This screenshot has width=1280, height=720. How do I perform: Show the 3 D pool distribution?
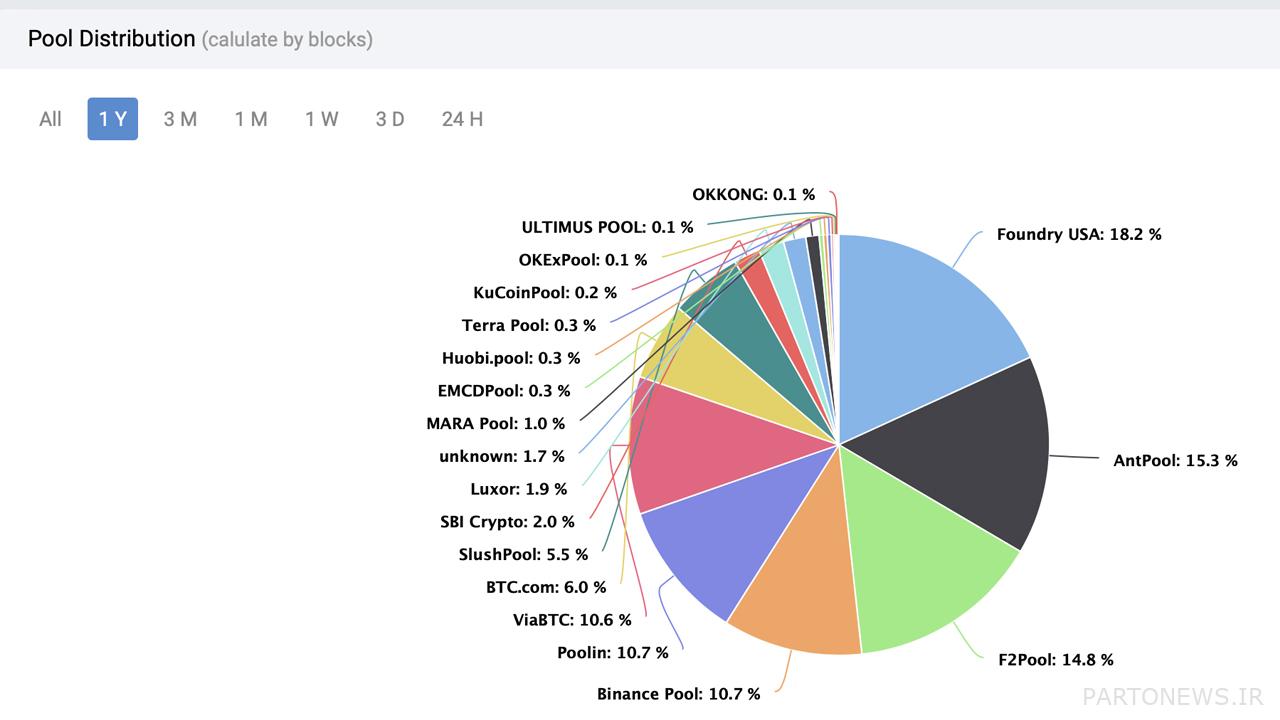(390, 119)
